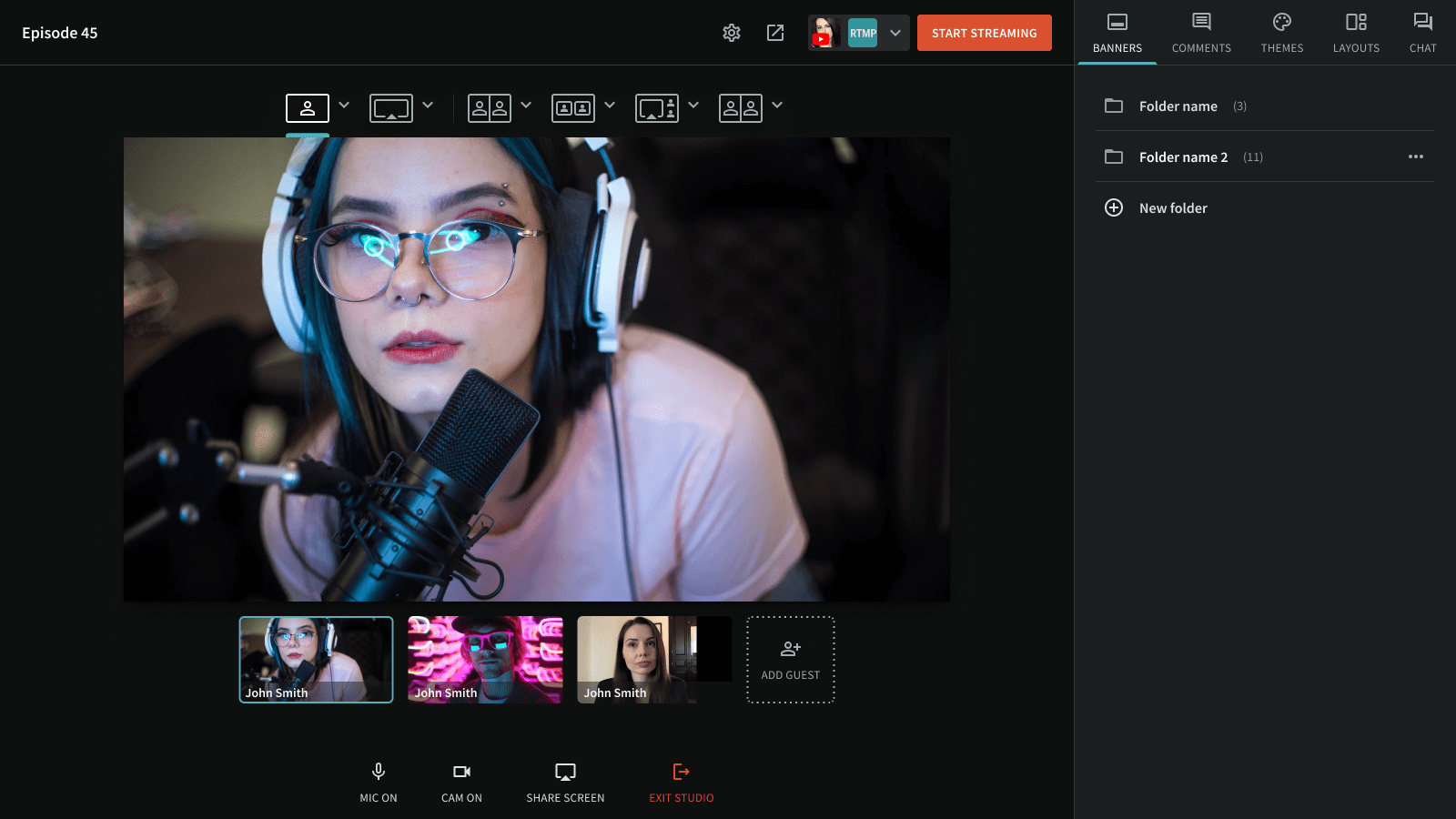Screen dimensions: 1456x819
Task: Start streaming the broadcast
Action: pyautogui.click(x=985, y=33)
